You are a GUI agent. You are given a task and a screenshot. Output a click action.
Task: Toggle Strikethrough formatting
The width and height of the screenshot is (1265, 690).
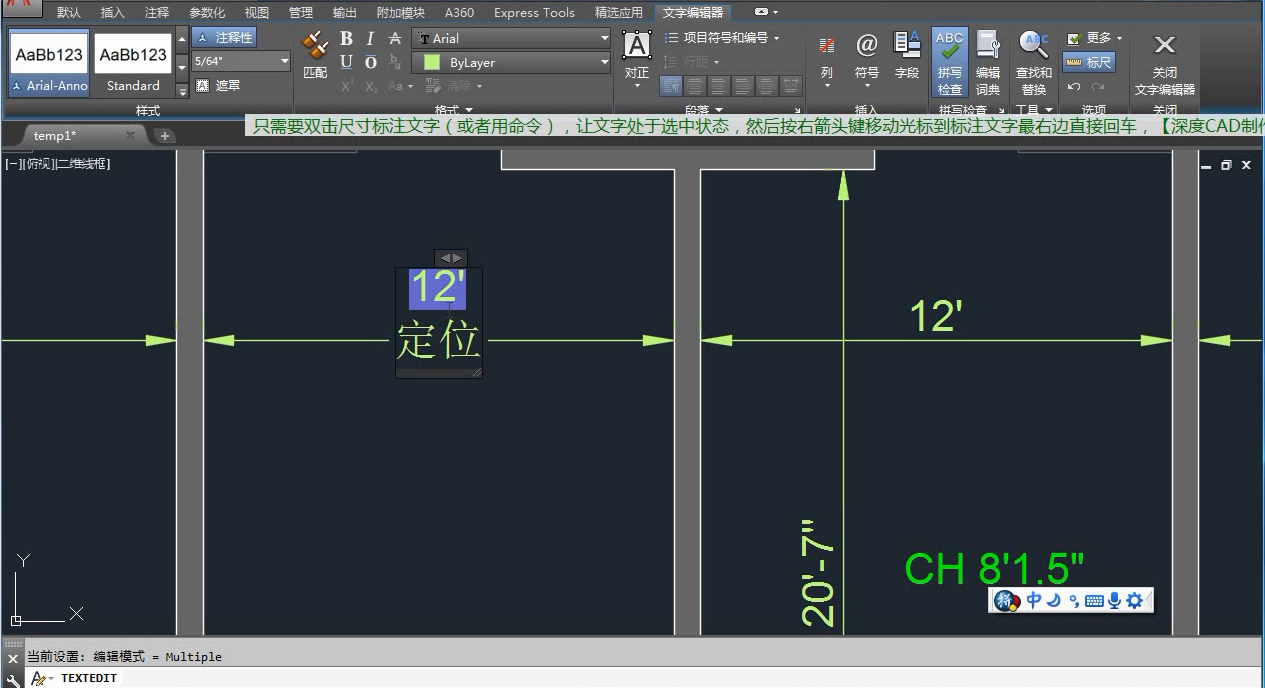(395, 38)
